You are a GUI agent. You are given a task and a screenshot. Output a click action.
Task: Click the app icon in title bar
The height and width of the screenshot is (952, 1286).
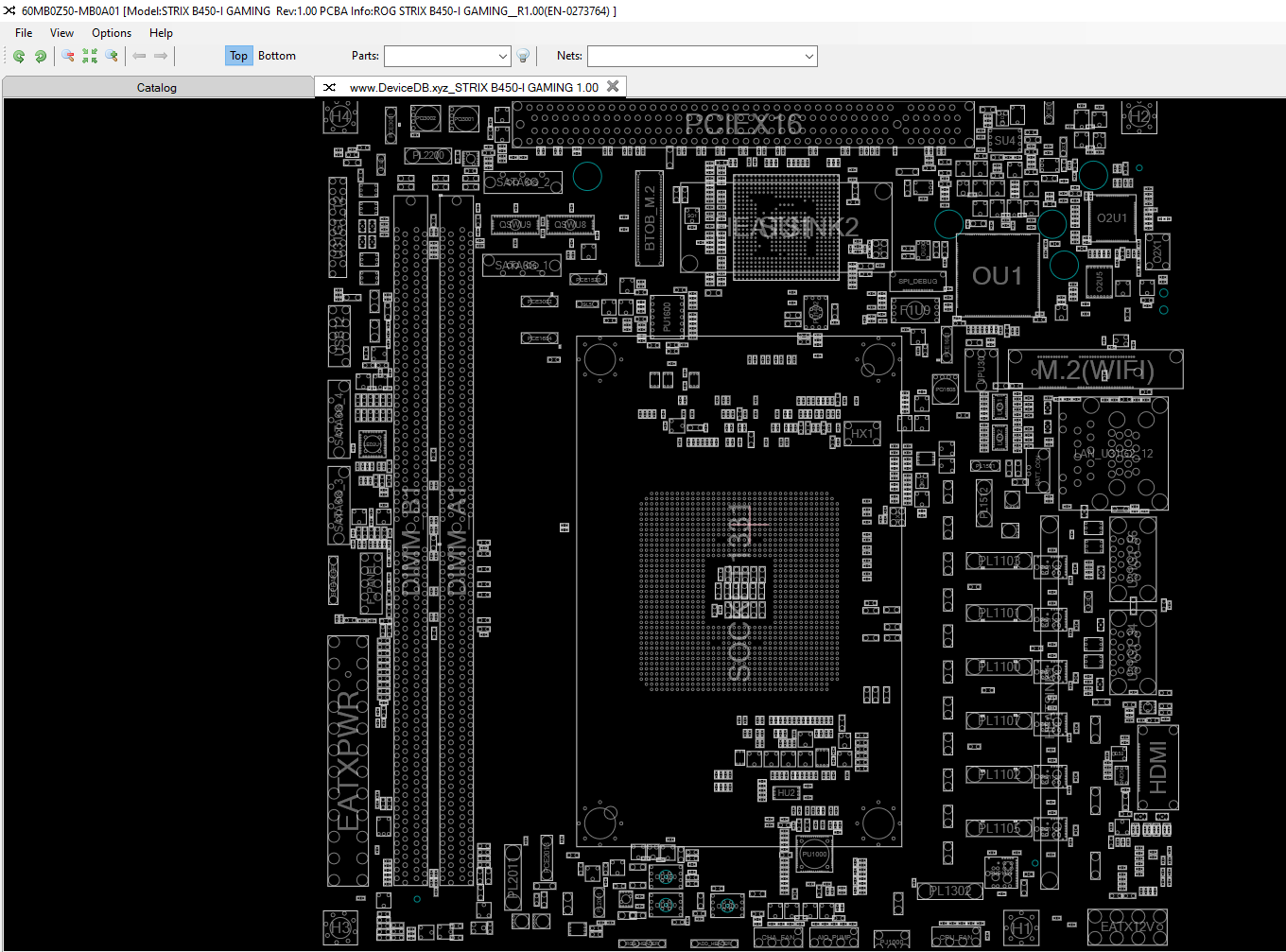click(9, 10)
